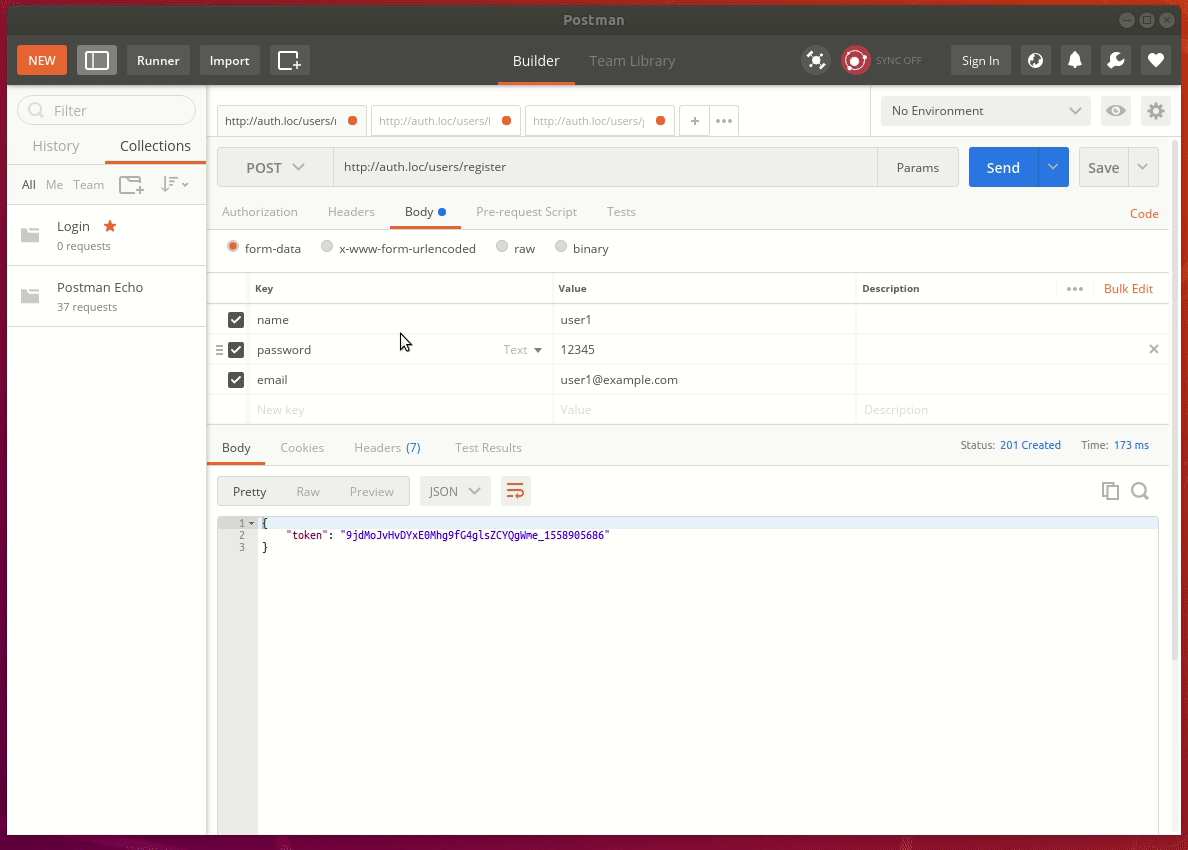The image size is (1188, 850).
Task: Click Bulk Edit link
Action: 1128,289
